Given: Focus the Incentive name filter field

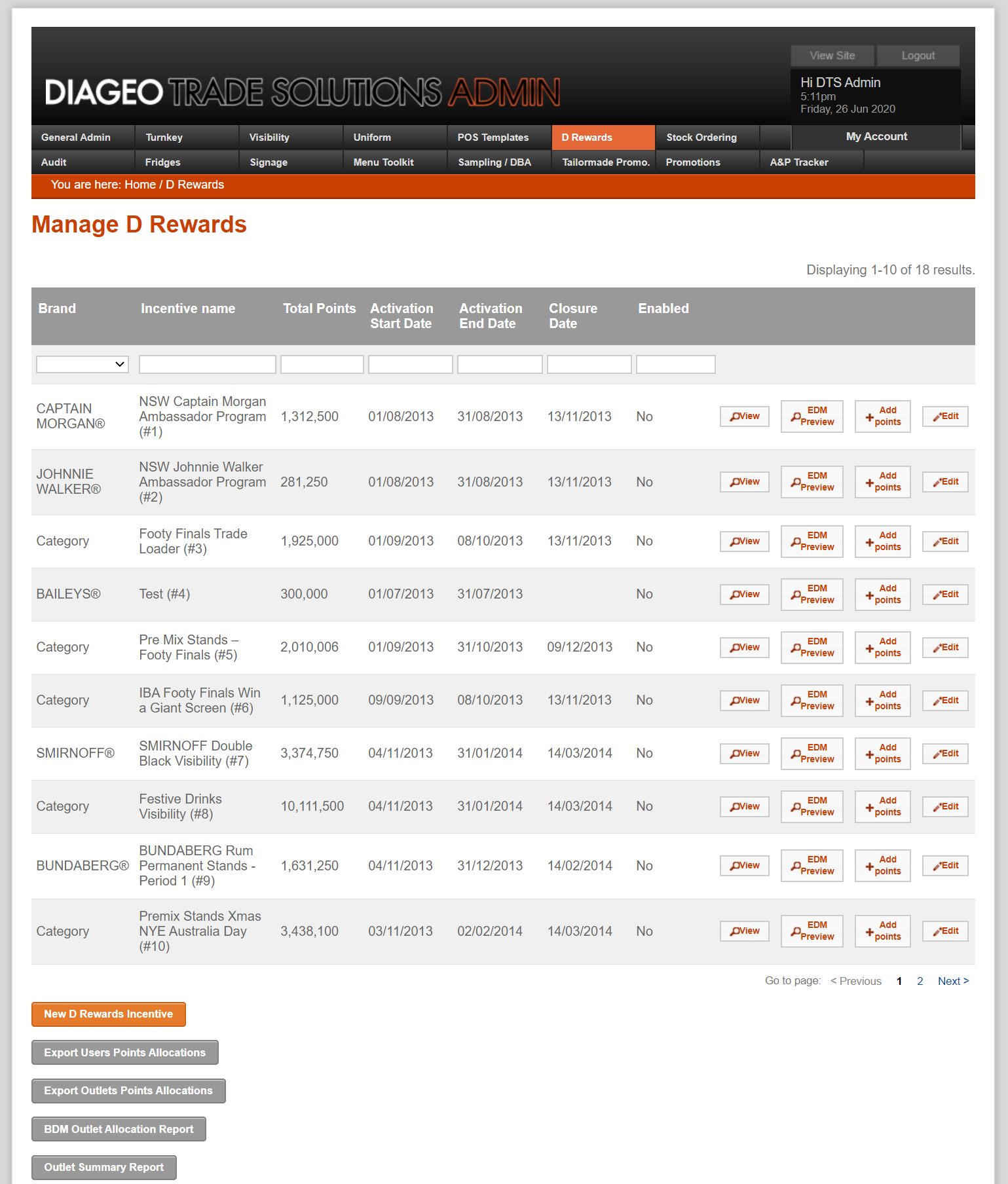Looking at the screenshot, I should click(x=208, y=364).
